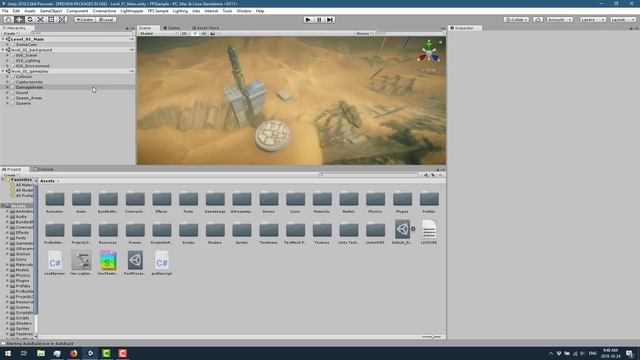Open Unity cloud services
The width and height of the screenshot is (640, 360).
coord(538,20)
